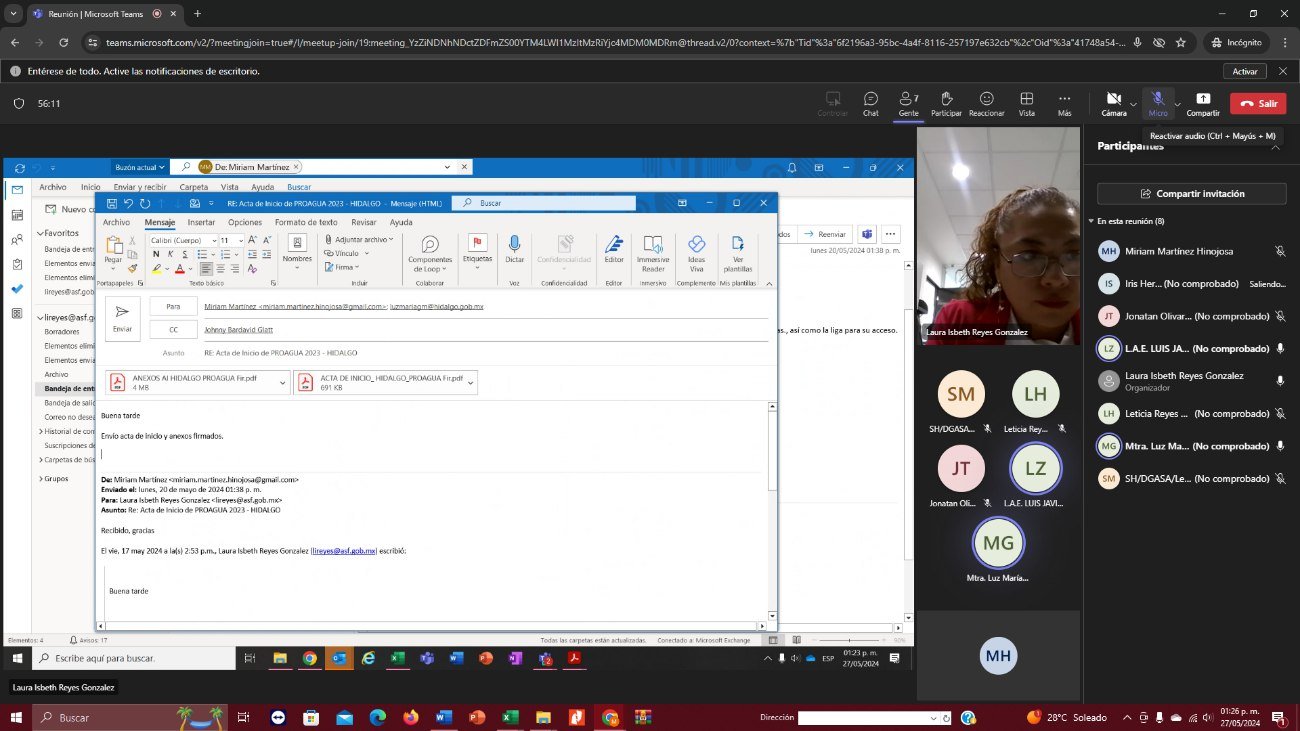Image resolution: width=1300 pixels, height=731 pixels.
Task: Raise hand with Participar icon
Action: [x=946, y=103]
